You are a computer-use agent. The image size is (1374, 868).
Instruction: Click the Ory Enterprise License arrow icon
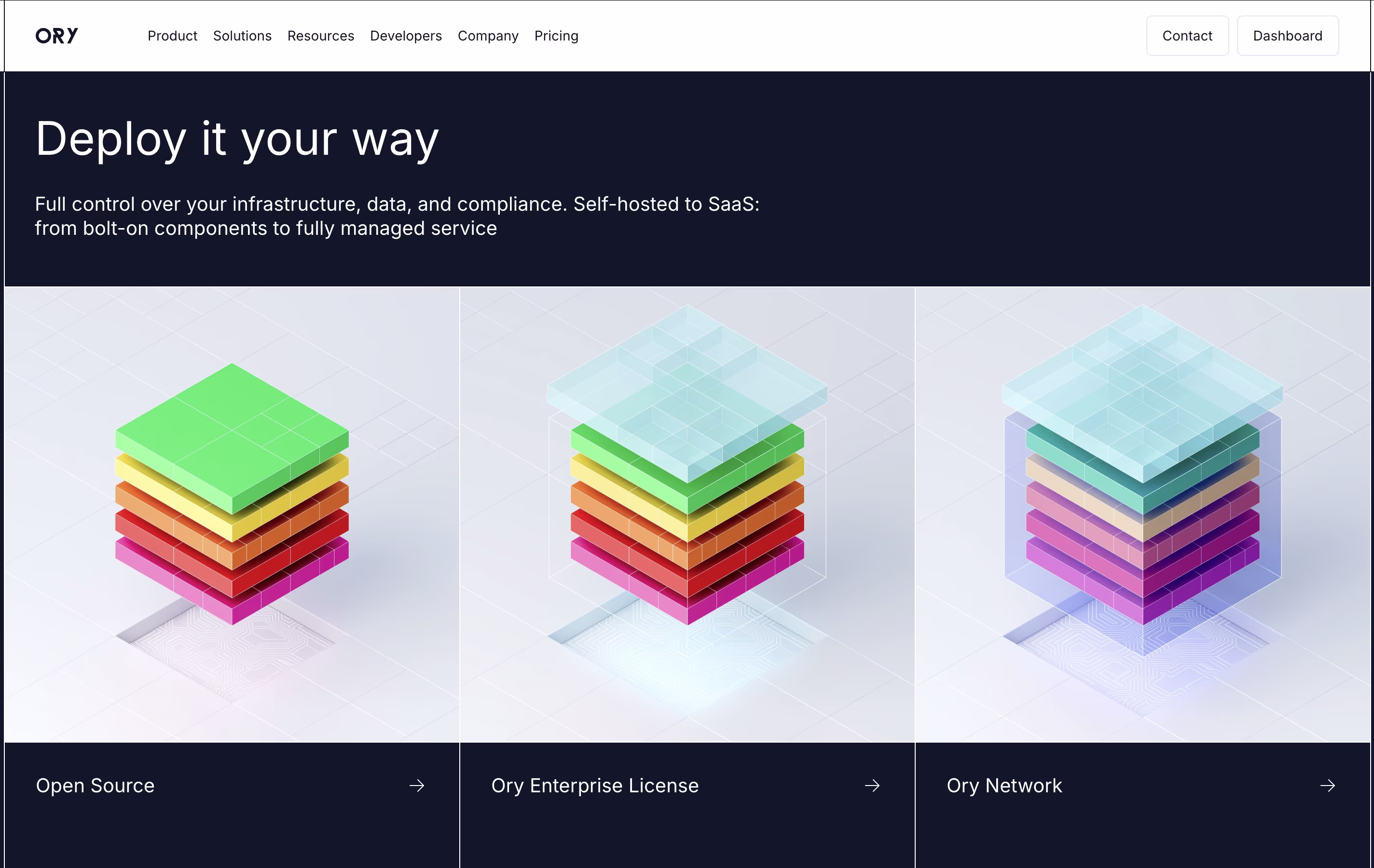pos(872,786)
